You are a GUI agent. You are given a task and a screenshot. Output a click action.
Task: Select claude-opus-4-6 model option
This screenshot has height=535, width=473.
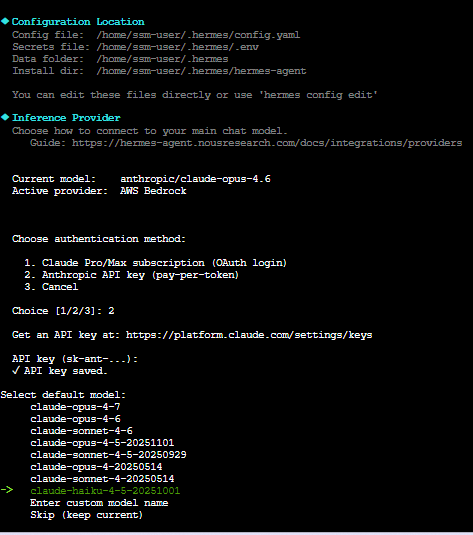75,419
